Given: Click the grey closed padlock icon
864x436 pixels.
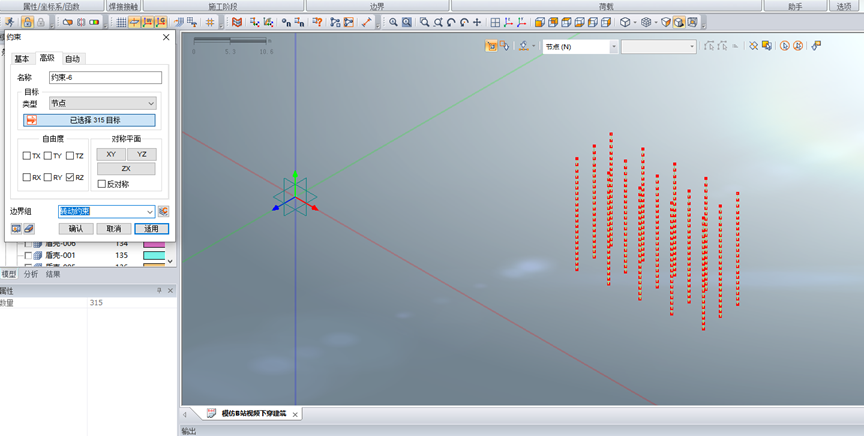Looking at the screenshot, I should [x=41, y=23].
